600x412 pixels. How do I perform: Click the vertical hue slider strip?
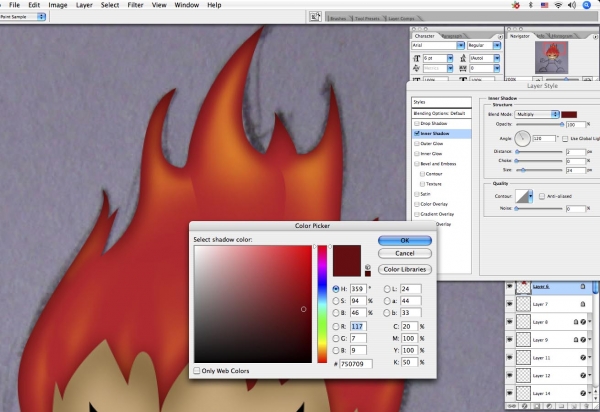click(322, 304)
